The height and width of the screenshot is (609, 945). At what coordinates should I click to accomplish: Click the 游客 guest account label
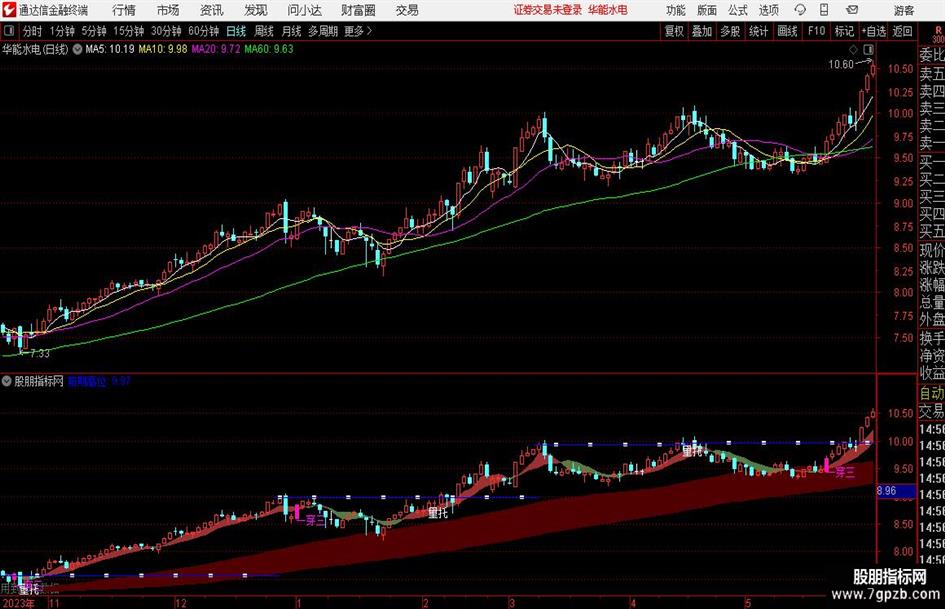point(904,10)
